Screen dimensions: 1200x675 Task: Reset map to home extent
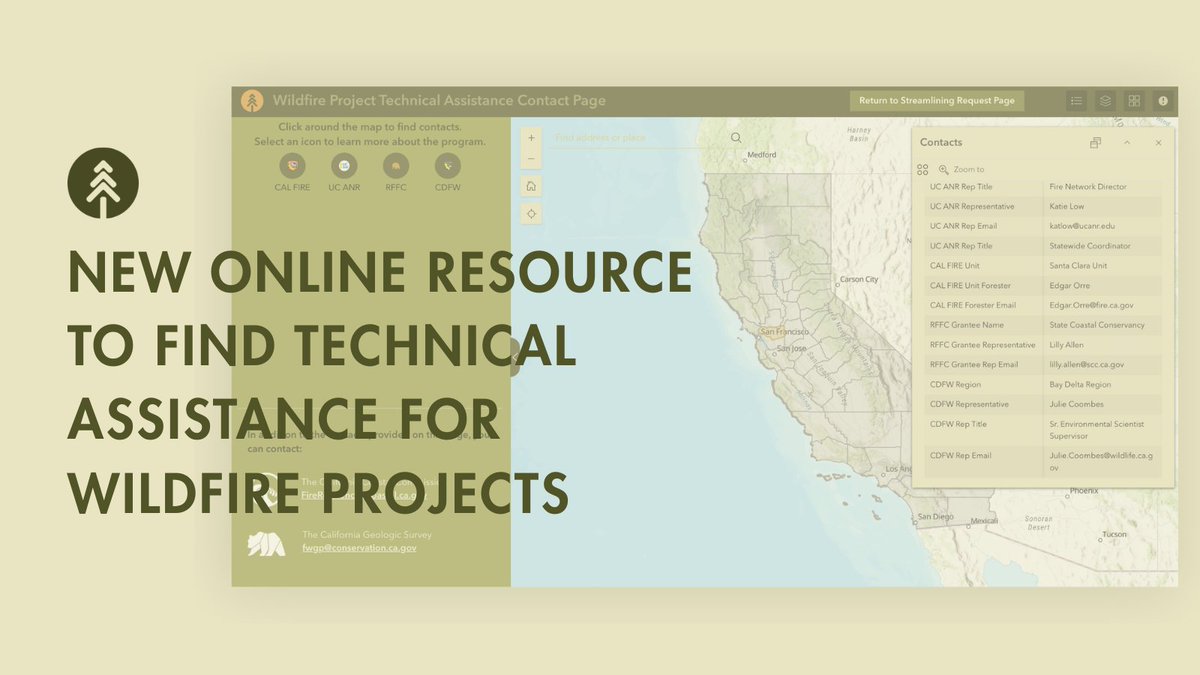coord(531,185)
